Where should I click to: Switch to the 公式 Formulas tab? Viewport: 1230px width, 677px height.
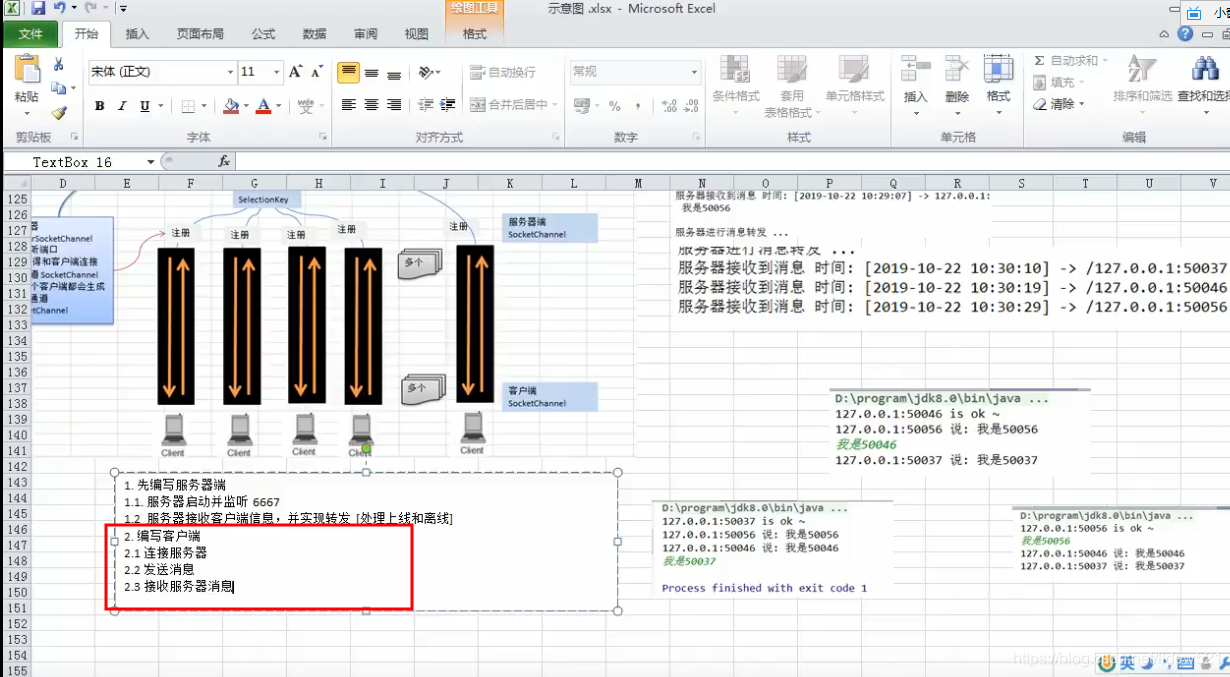[263, 34]
